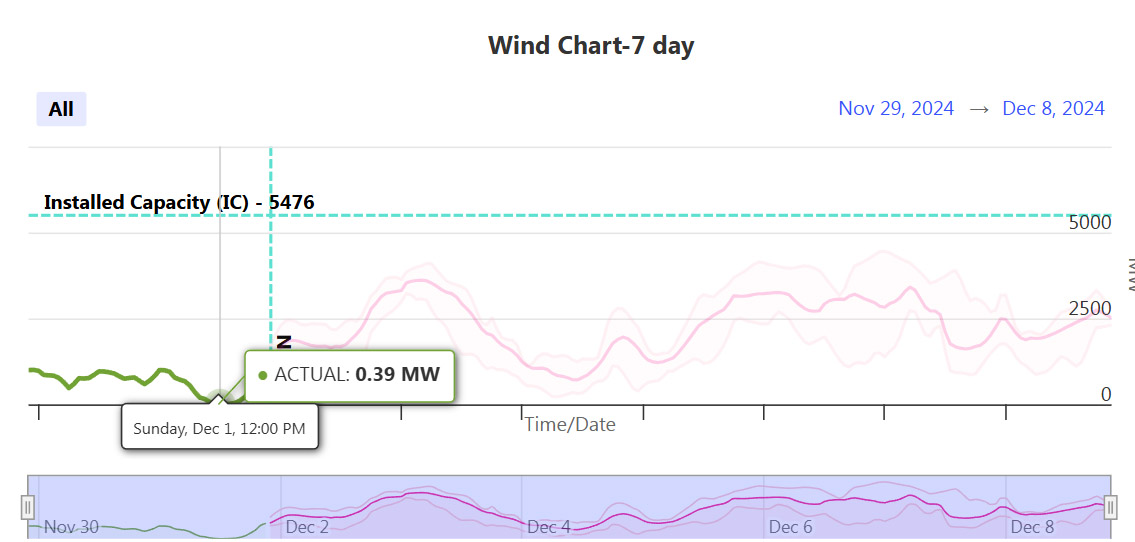Viewport: 1135px width, 542px height.
Task: Click the ACTUAL 0.39 MW tooltip
Action: coord(350,376)
